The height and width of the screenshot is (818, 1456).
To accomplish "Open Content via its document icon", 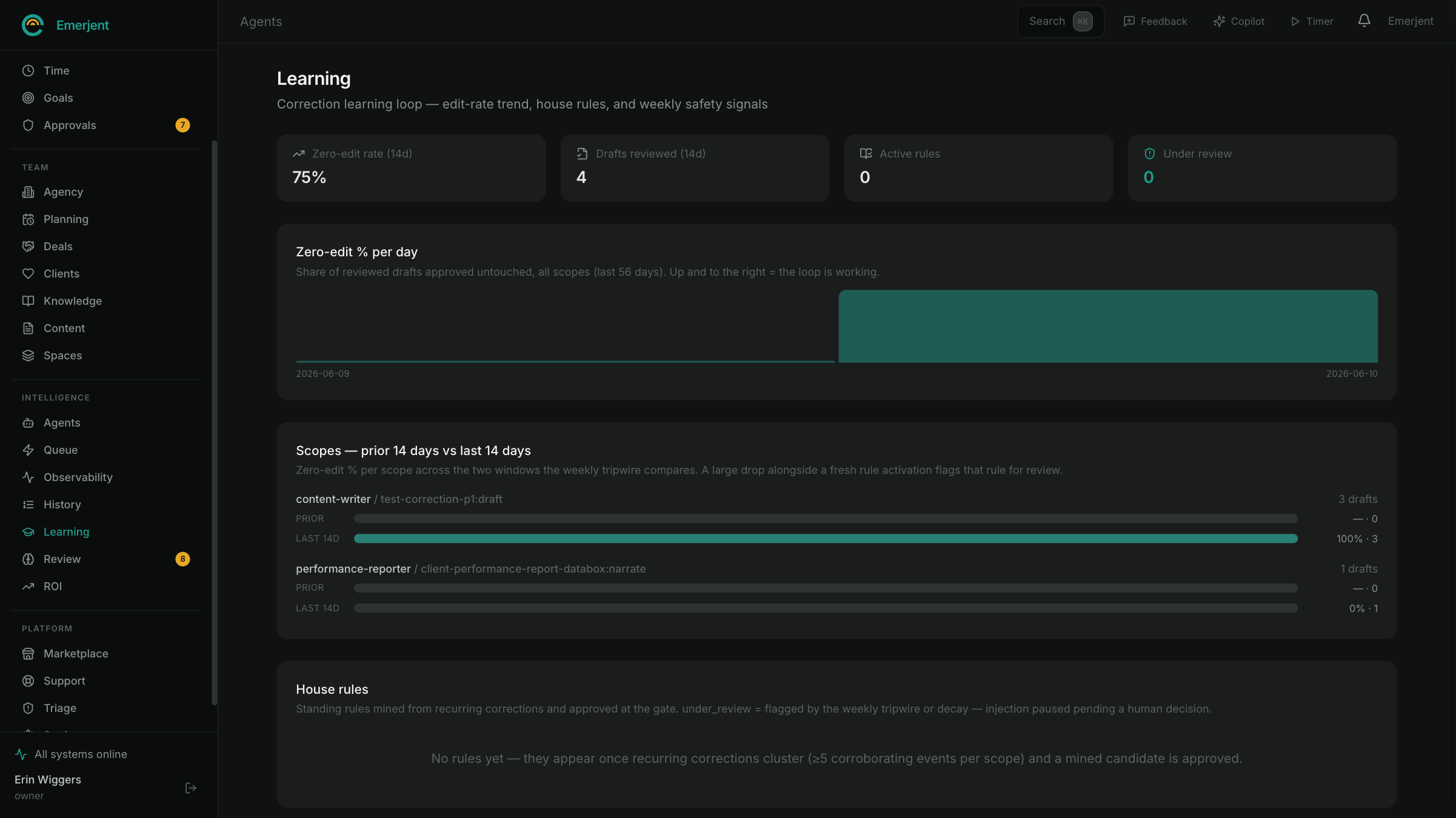I will (28, 328).
